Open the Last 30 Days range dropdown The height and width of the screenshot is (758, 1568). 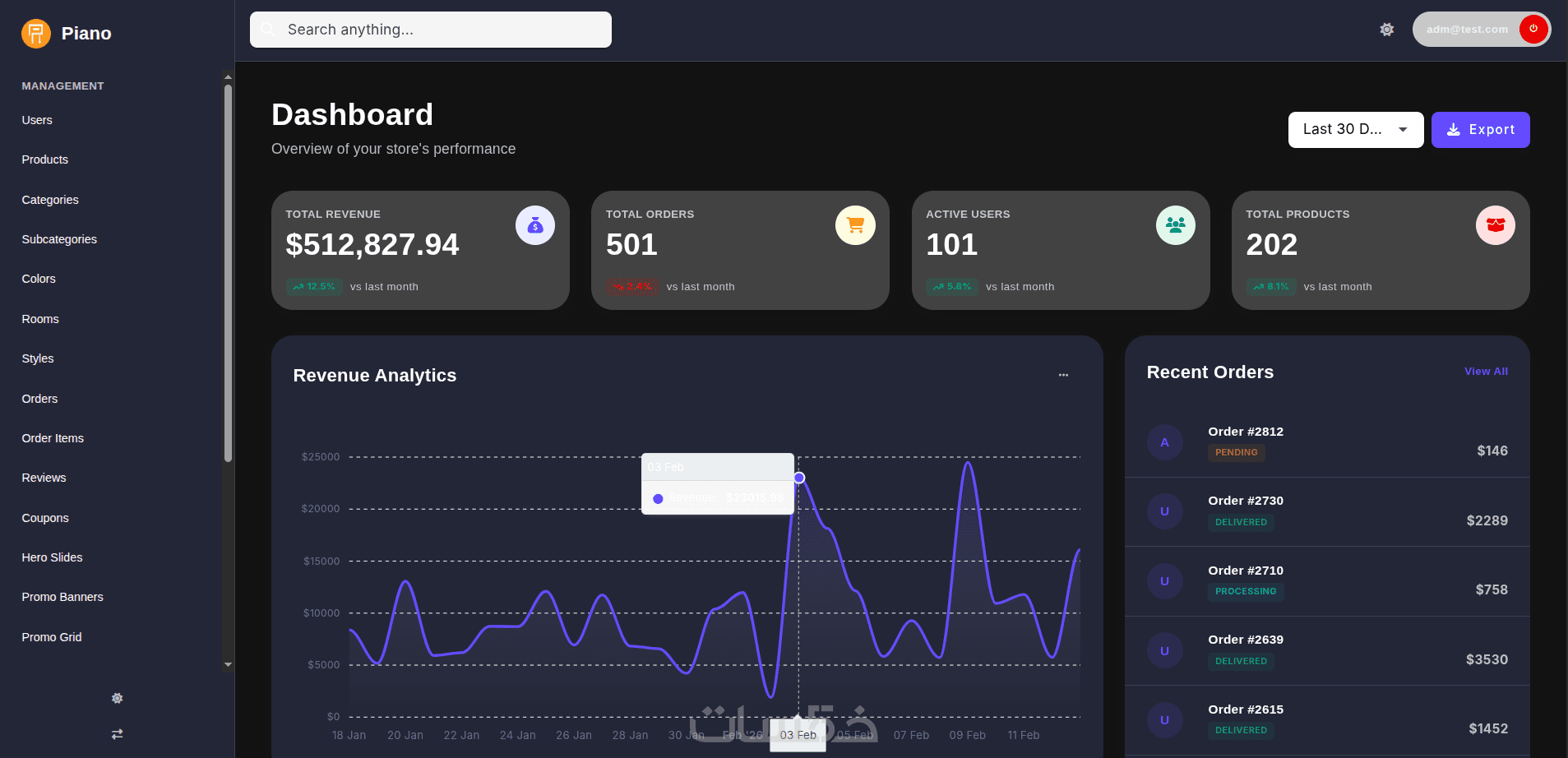[1356, 130]
